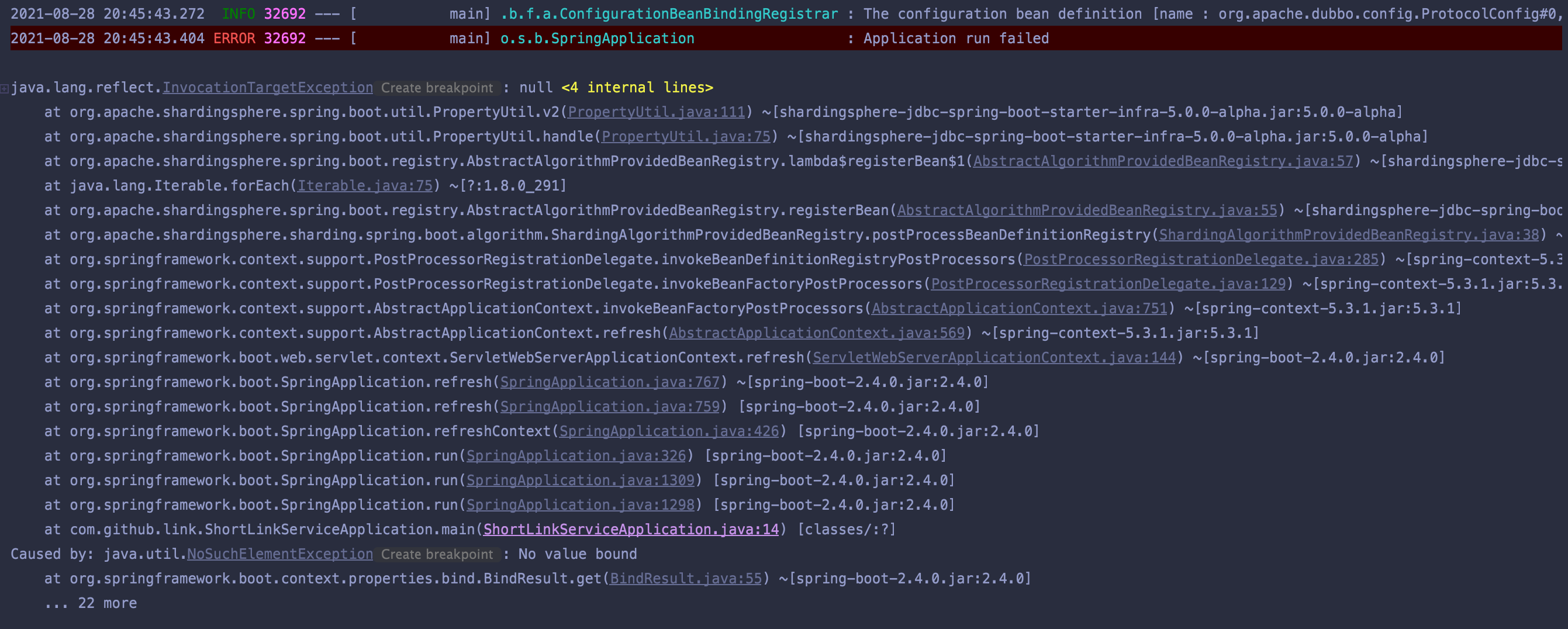This screenshot has width=1568, height=629.
Task: Click the 'No value bound' message
Action: pyautogui.click(x=578, y=554)
